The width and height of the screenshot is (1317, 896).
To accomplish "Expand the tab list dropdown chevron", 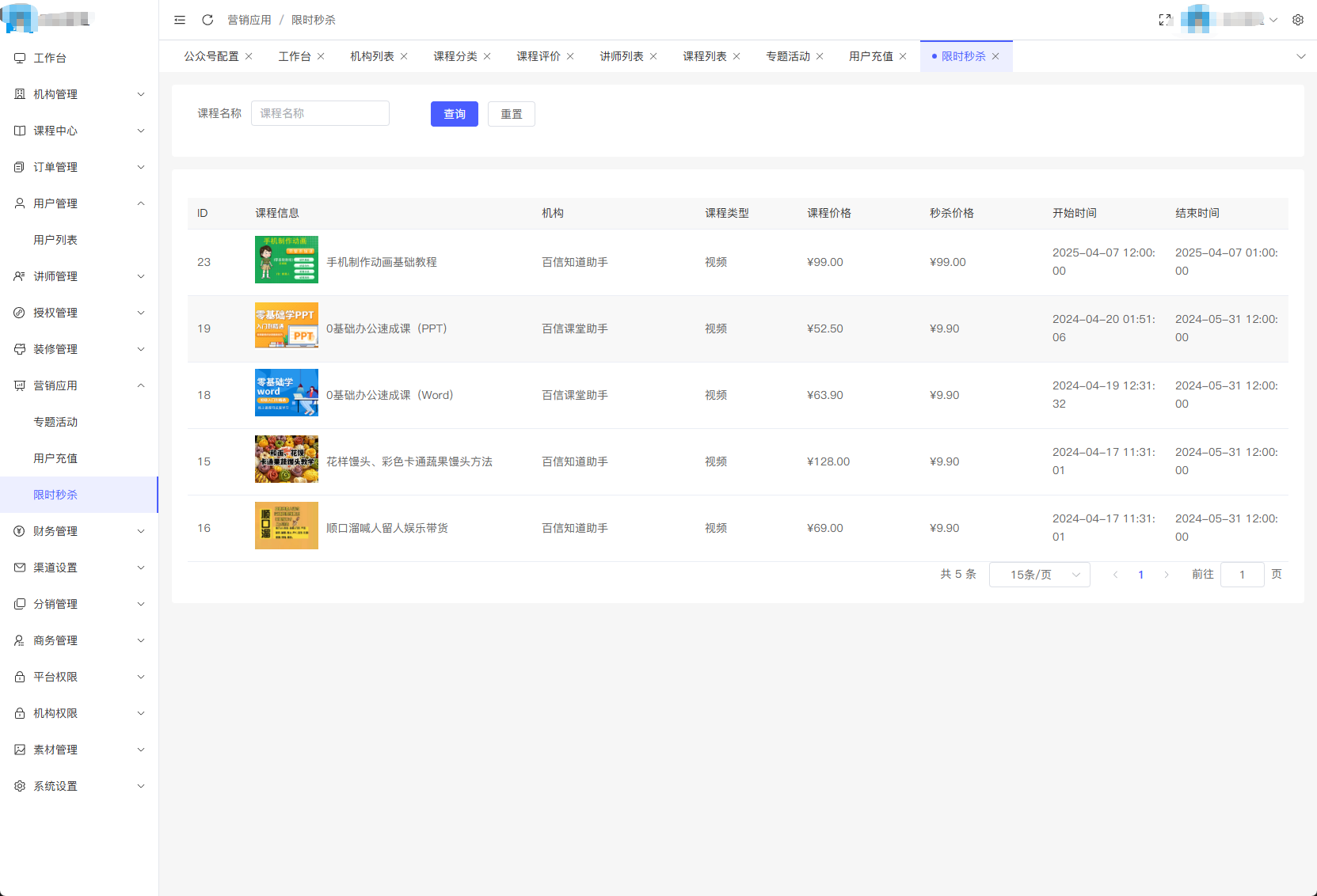I will pos(1300,56).
